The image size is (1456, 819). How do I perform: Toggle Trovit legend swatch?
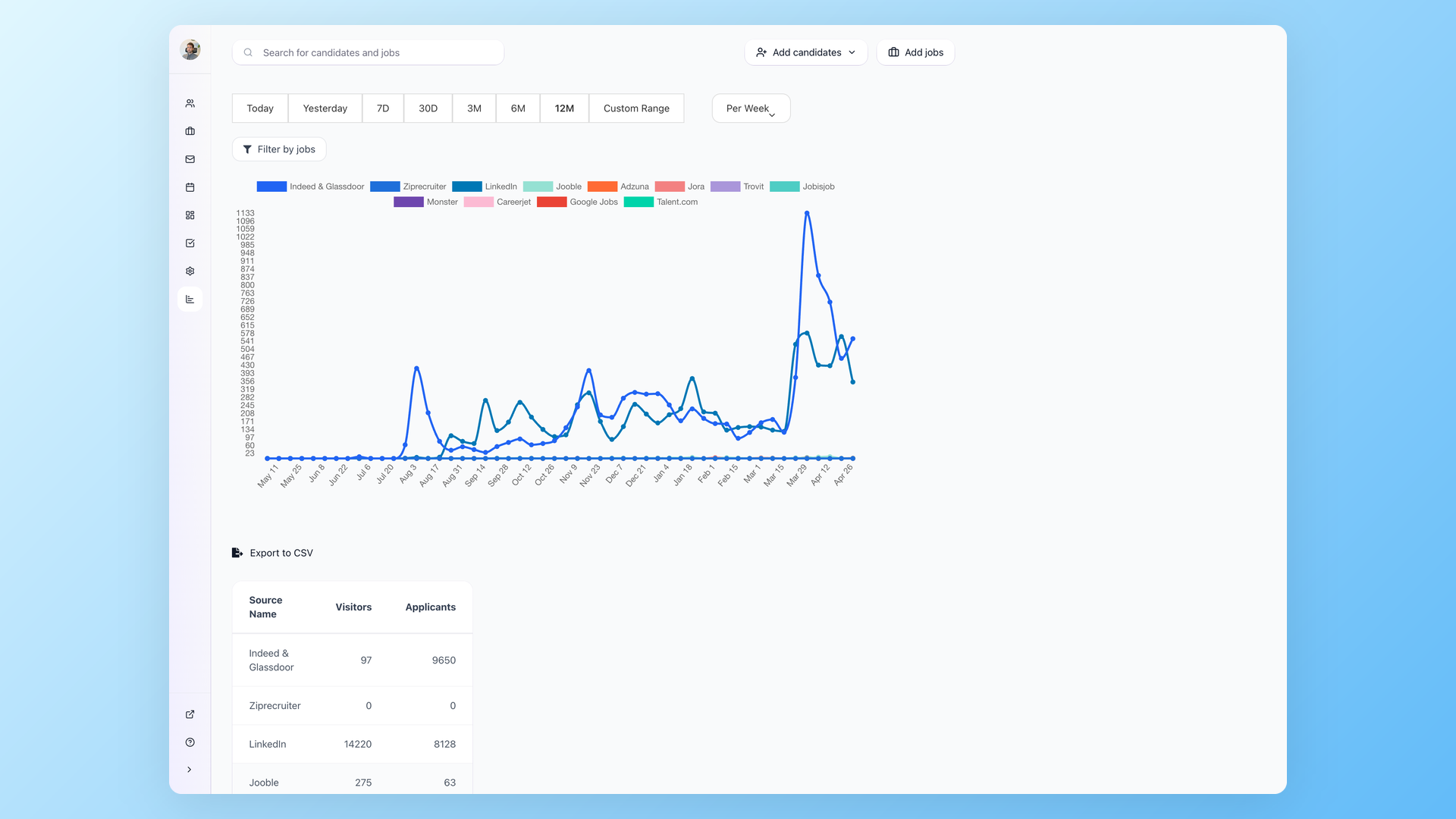click(x=726, y=187)
